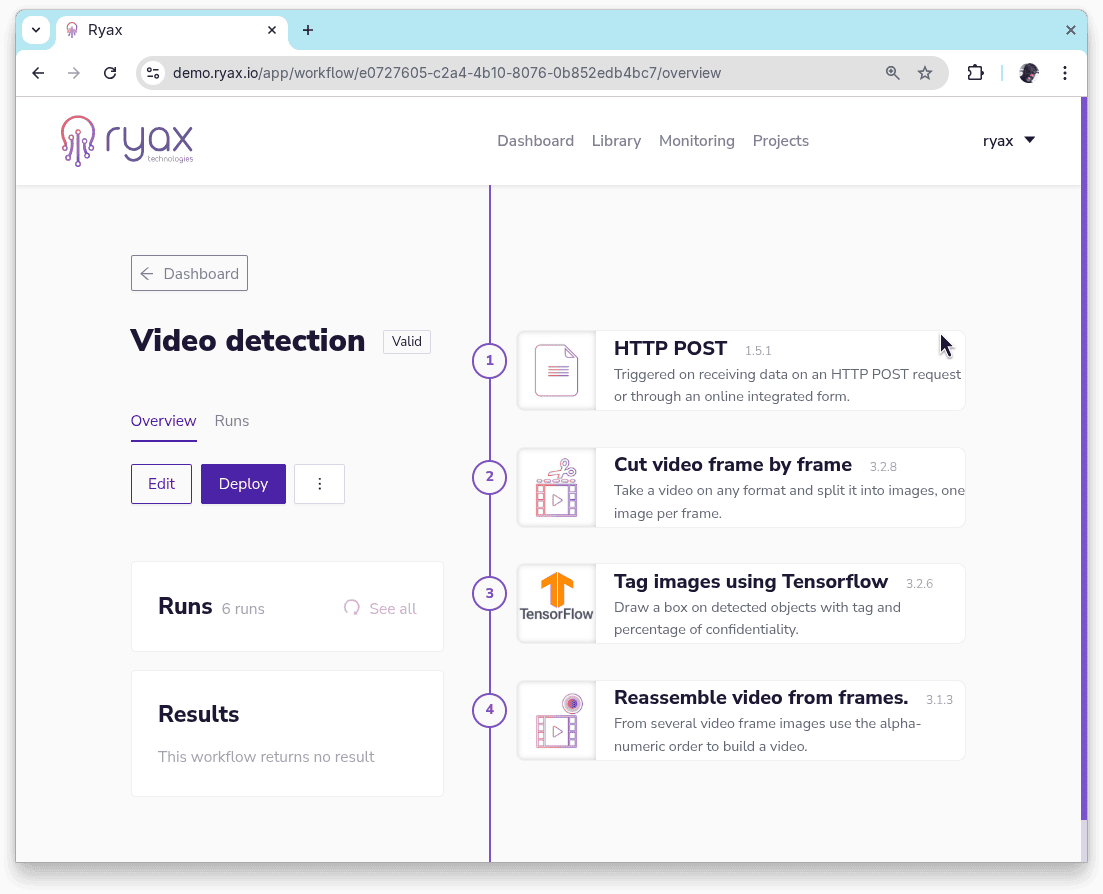1103x894 pixels.
Task: Open the three-dot workflow actions menu
Action: [x=319, y=483]
